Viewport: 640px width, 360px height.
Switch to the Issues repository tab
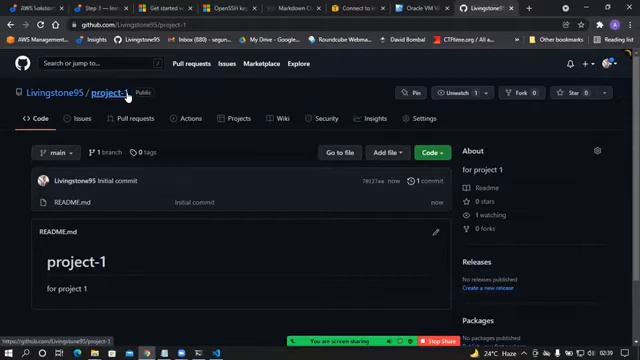(78, 119)
